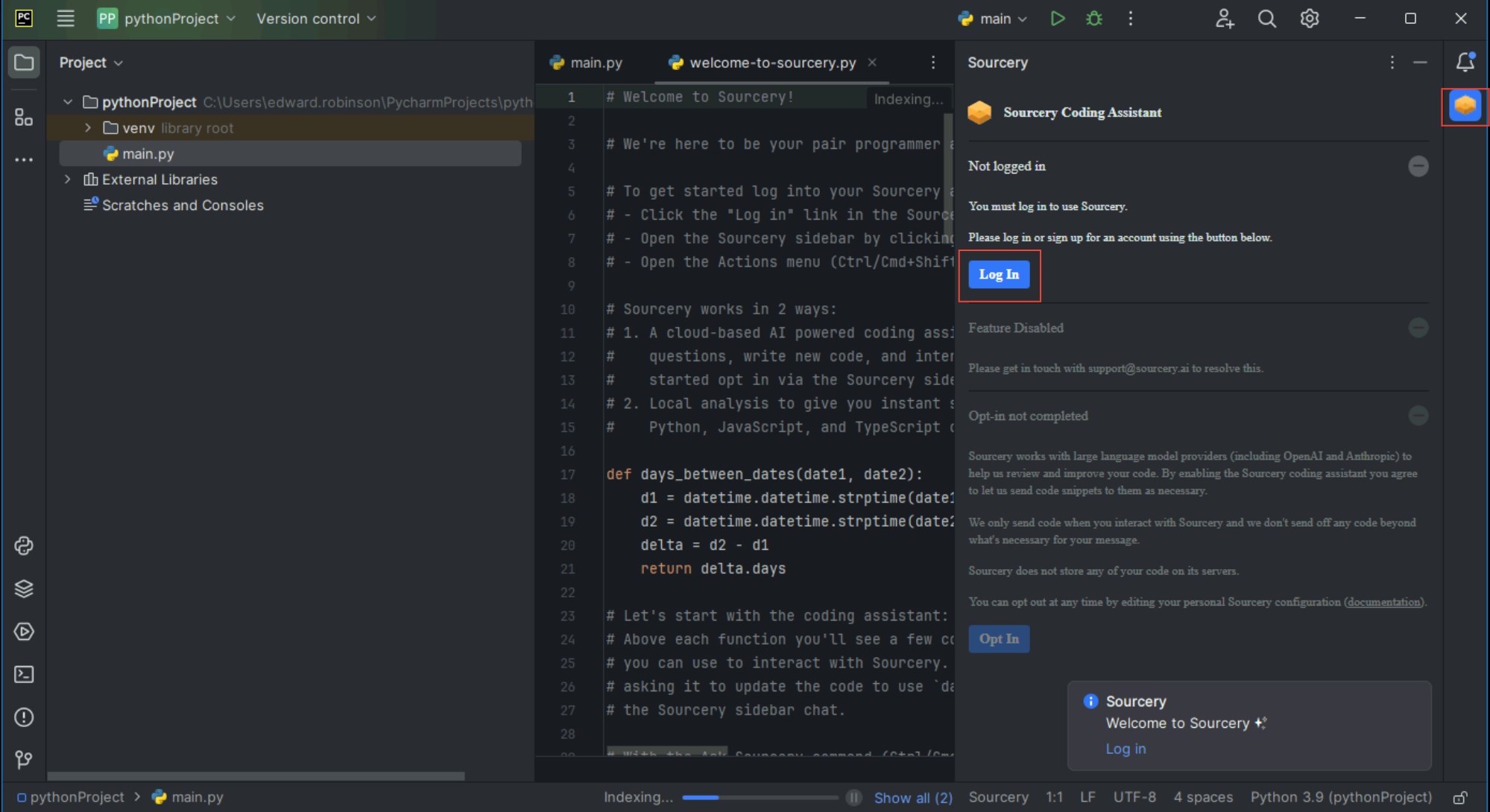Close the welcome-to-sourcery.py tab
1490x812 pixels.
click(872, 63)
